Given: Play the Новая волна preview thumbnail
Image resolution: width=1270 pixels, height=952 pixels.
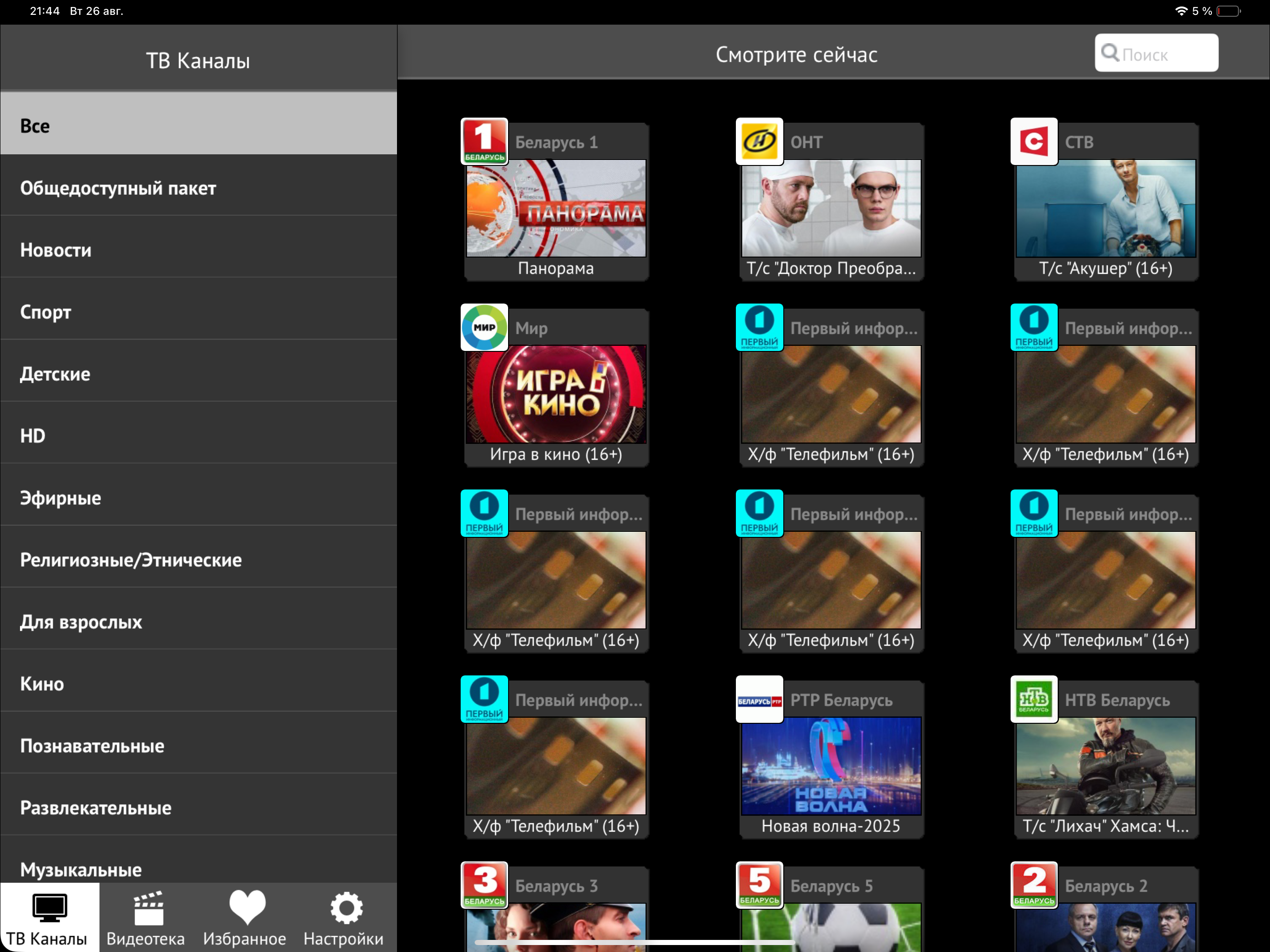Looking at the screenshot, I should pyautogui.click(x=831, y=766).
